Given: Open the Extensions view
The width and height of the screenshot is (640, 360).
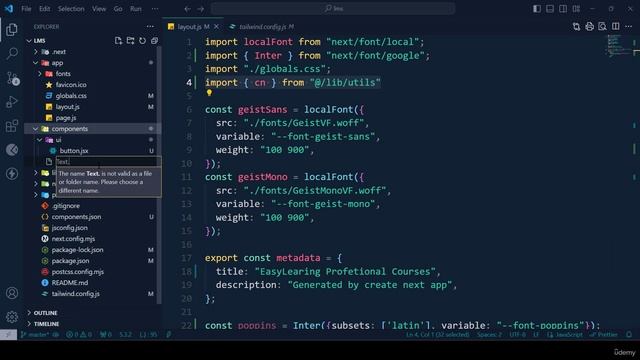Looking at the screenshot, I should pyautogui.click(x=12, y=126).
